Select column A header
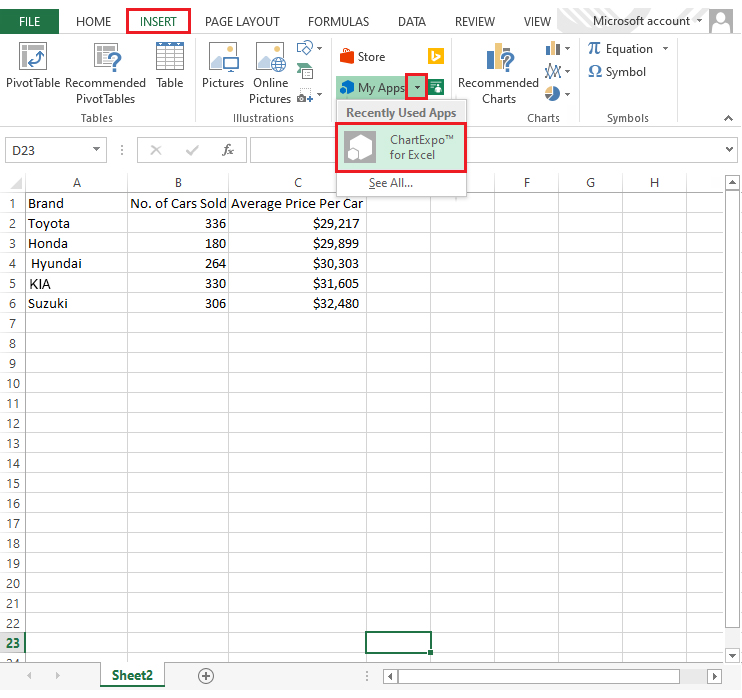Image resolution: width=742 pixels, height=698 pixels. (x=77, y=183)
